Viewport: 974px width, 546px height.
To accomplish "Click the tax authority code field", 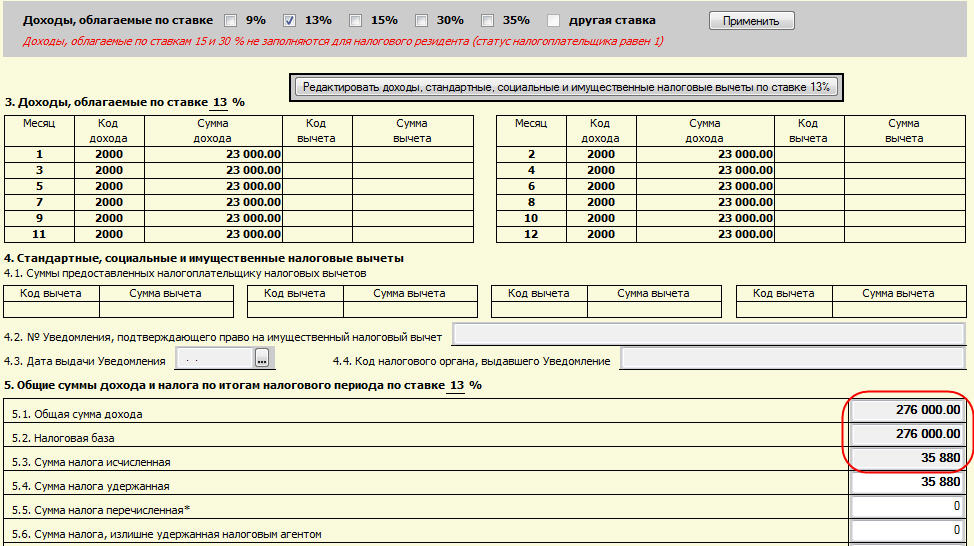I will click(793, 358).
